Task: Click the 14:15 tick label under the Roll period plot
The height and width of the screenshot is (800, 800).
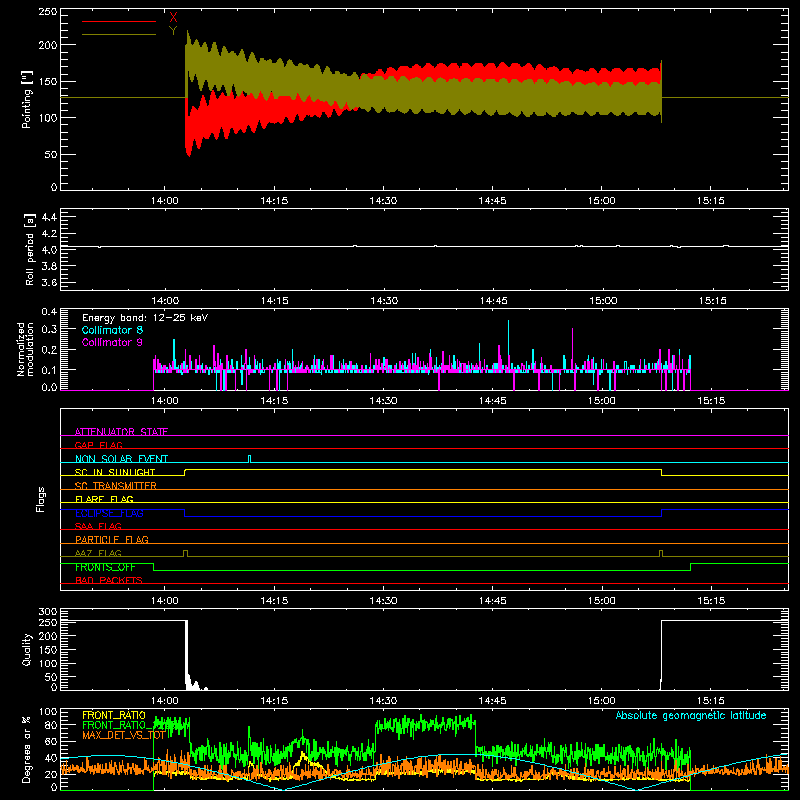Action: (274, 301)
